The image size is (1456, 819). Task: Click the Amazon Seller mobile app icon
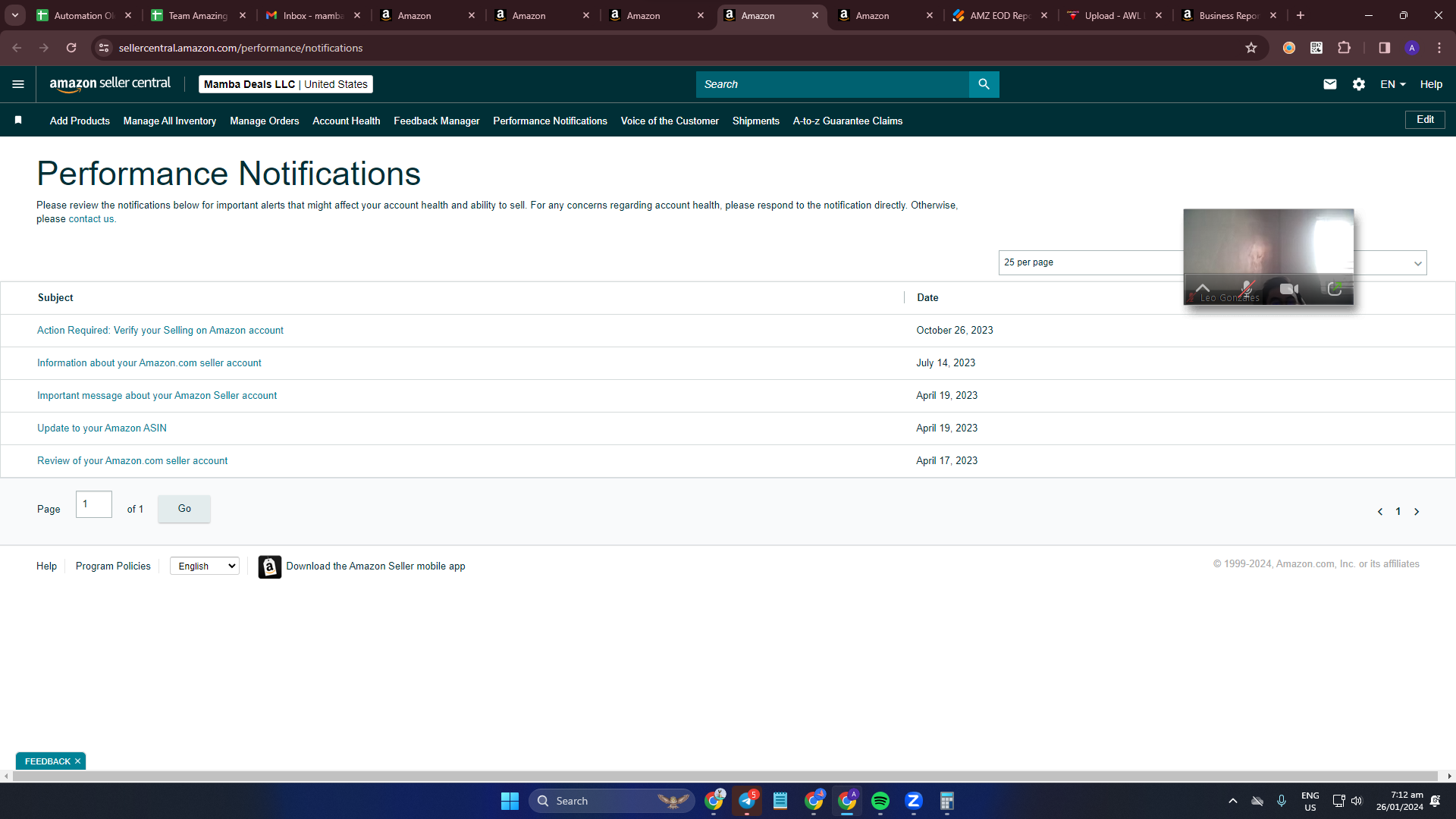[270, 566]
